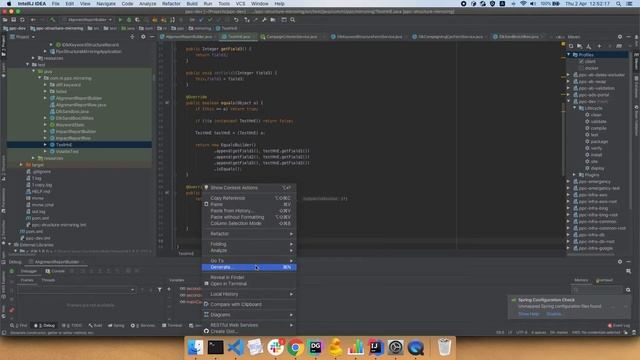
Task: Expand the target folder in Project tree
Action: pyautogui.click(x=21, y=165)
